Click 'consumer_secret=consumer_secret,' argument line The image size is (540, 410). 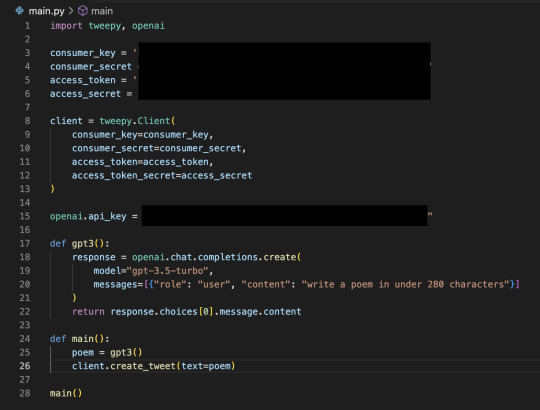(159, 148)
